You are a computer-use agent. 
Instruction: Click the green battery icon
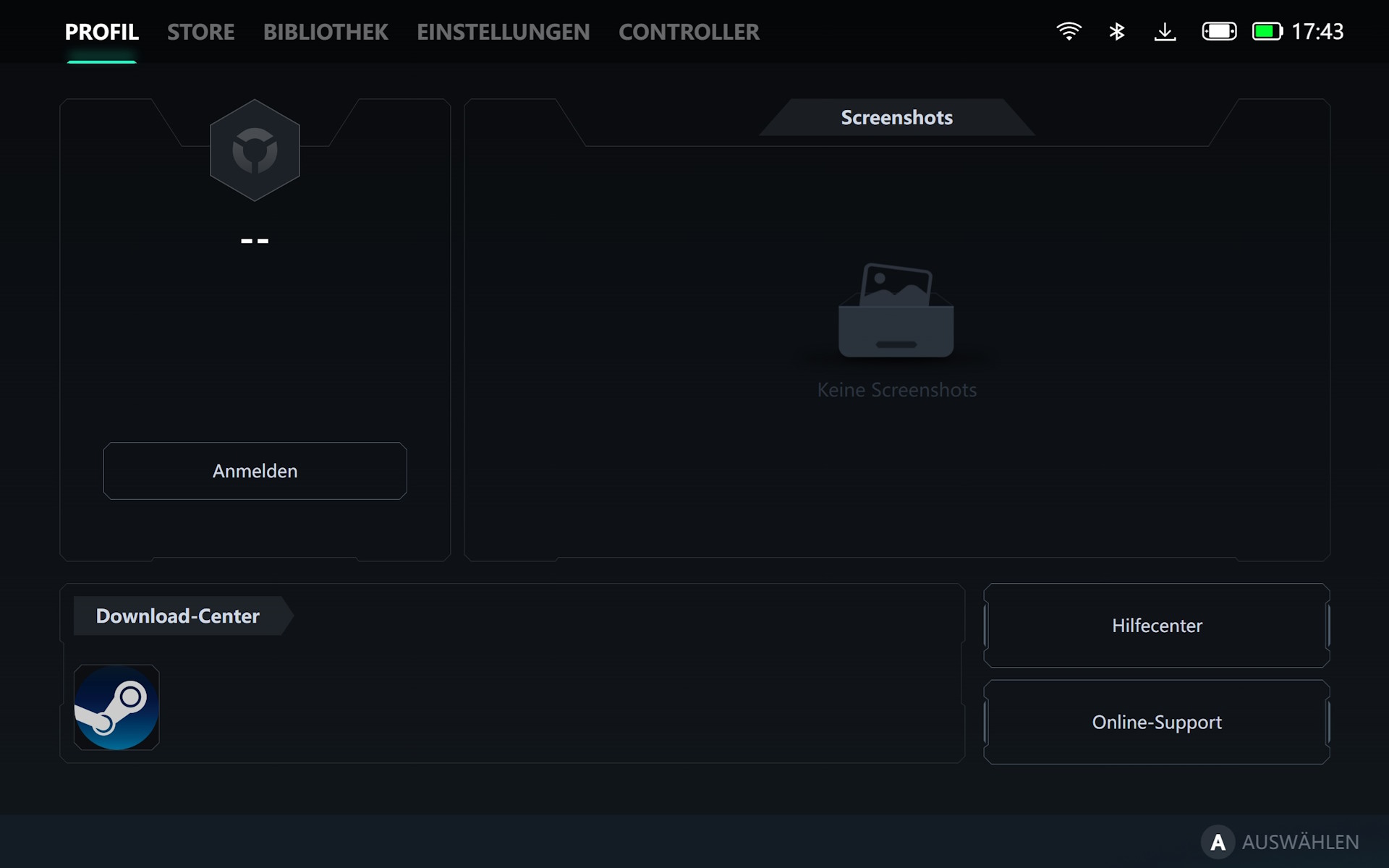coord(1267,31)
